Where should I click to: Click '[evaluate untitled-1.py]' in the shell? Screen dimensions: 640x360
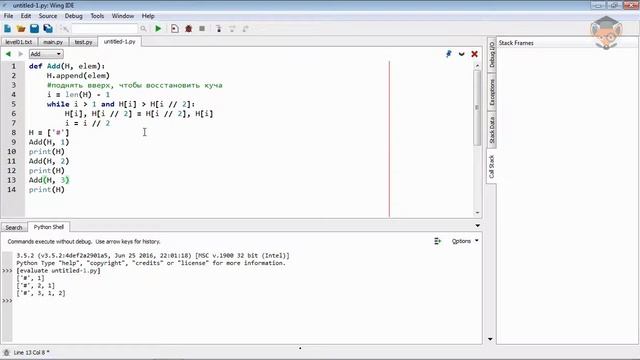point(58,271)
